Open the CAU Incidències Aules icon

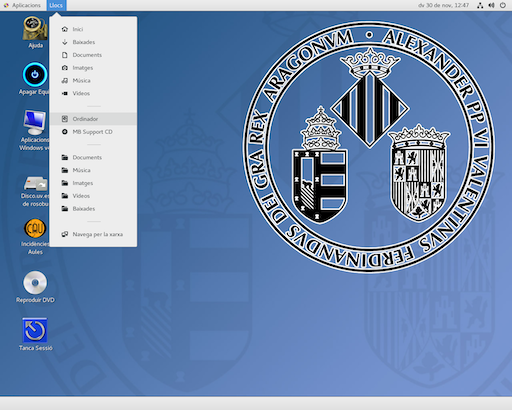point(35,229)
